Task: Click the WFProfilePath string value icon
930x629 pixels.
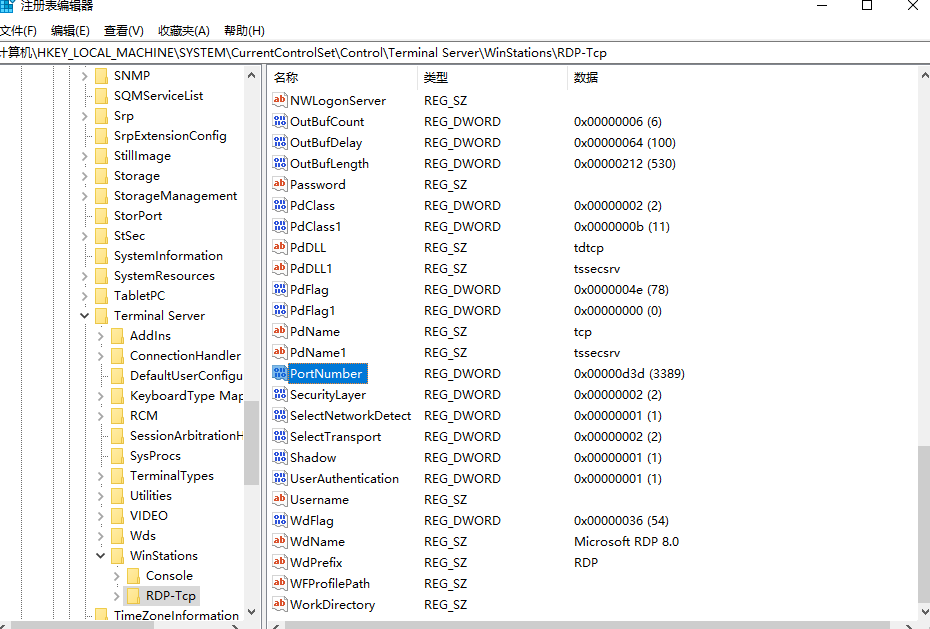Action: coord(280,583)
